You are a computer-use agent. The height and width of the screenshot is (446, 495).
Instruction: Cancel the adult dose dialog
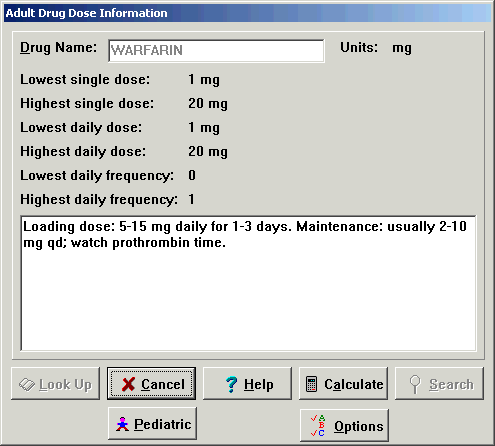pyautogui.click(x=151, y=384)
